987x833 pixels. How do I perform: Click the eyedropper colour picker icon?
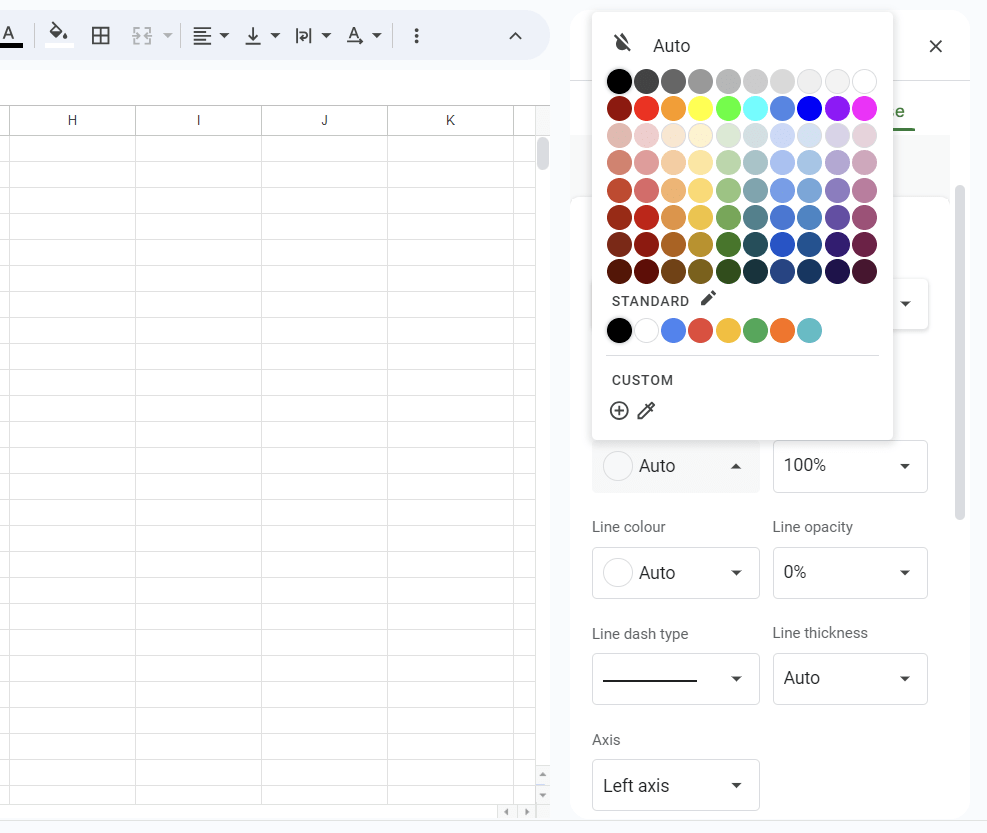pyautogui.click(x=647, y=411)
